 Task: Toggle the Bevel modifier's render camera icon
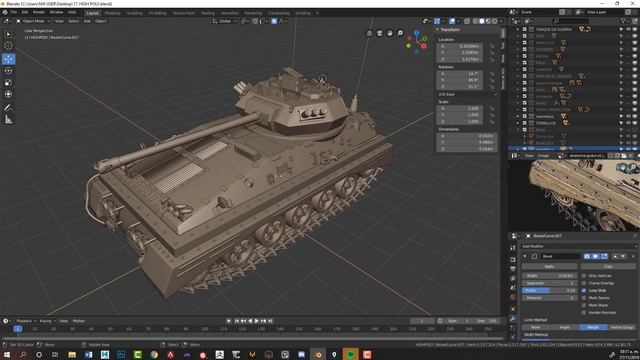point(587,256)
